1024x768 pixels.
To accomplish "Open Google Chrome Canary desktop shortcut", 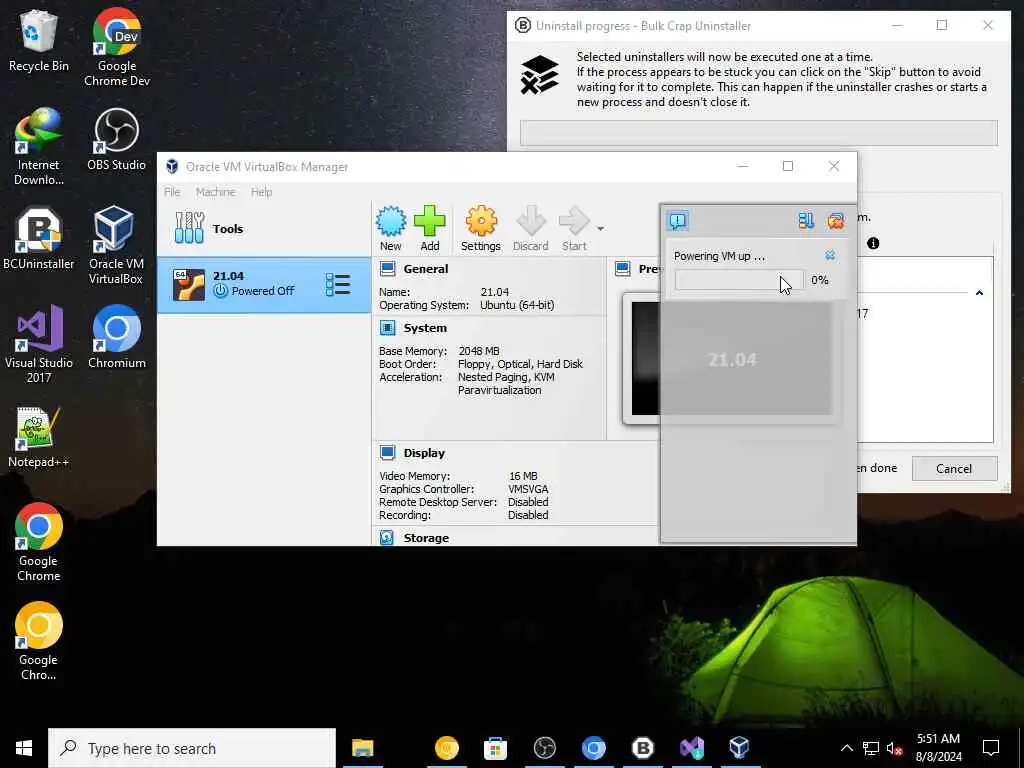I will click(x=39, y=641).
